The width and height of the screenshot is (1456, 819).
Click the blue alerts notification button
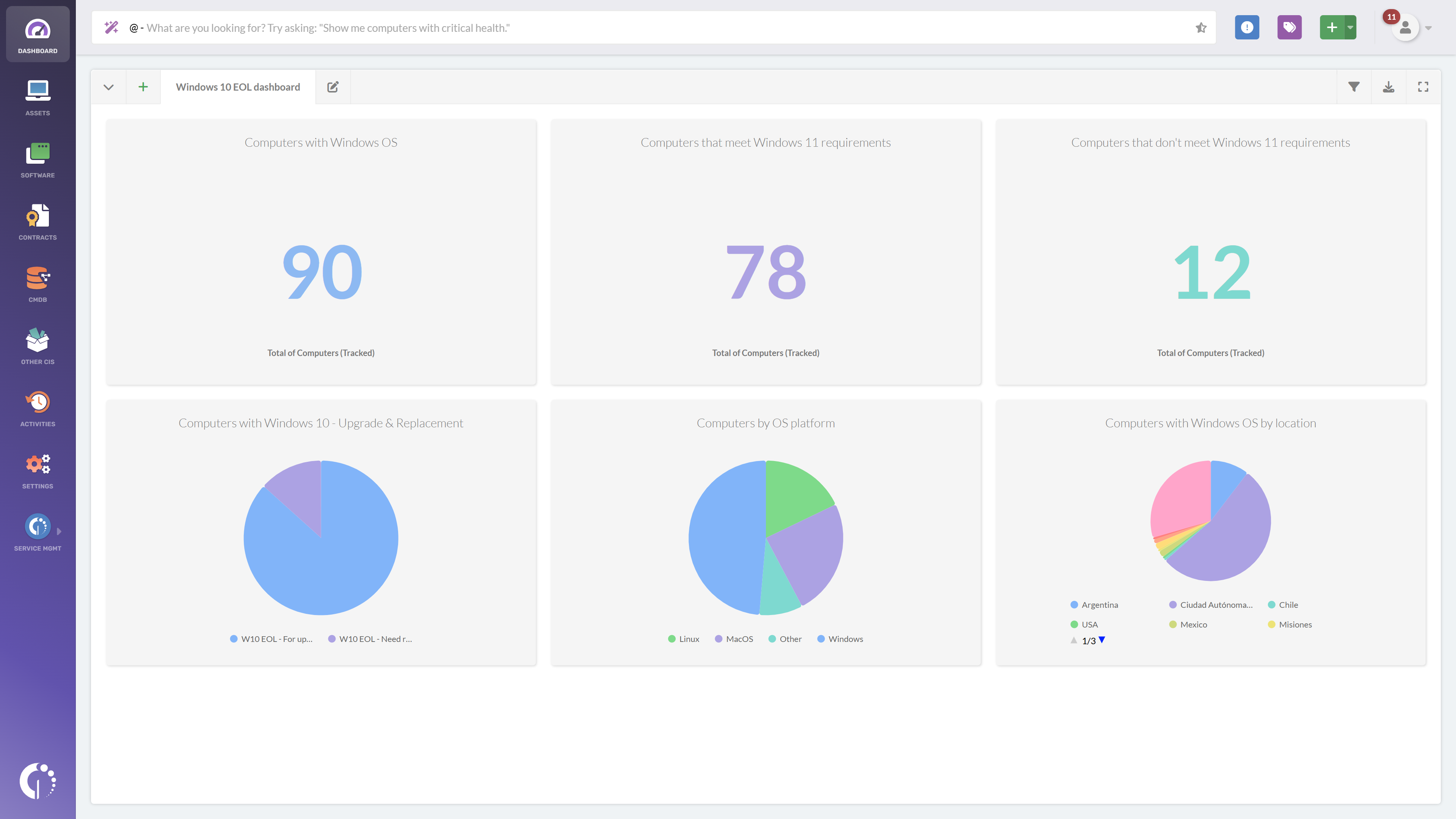click(x=1247, y=27)
